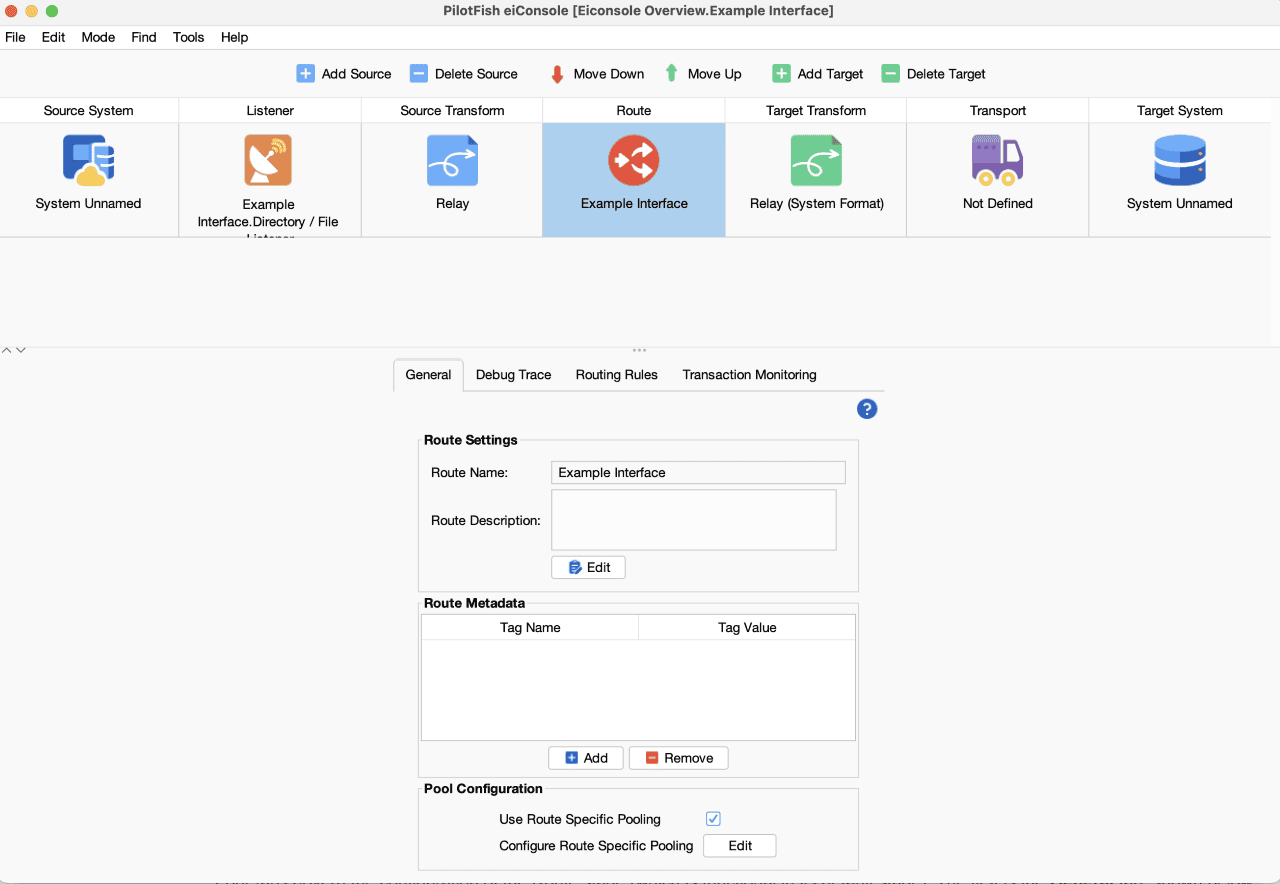Click the green Add Target plus icon
Screen dimensions: 1280x884
coord(782,74)
